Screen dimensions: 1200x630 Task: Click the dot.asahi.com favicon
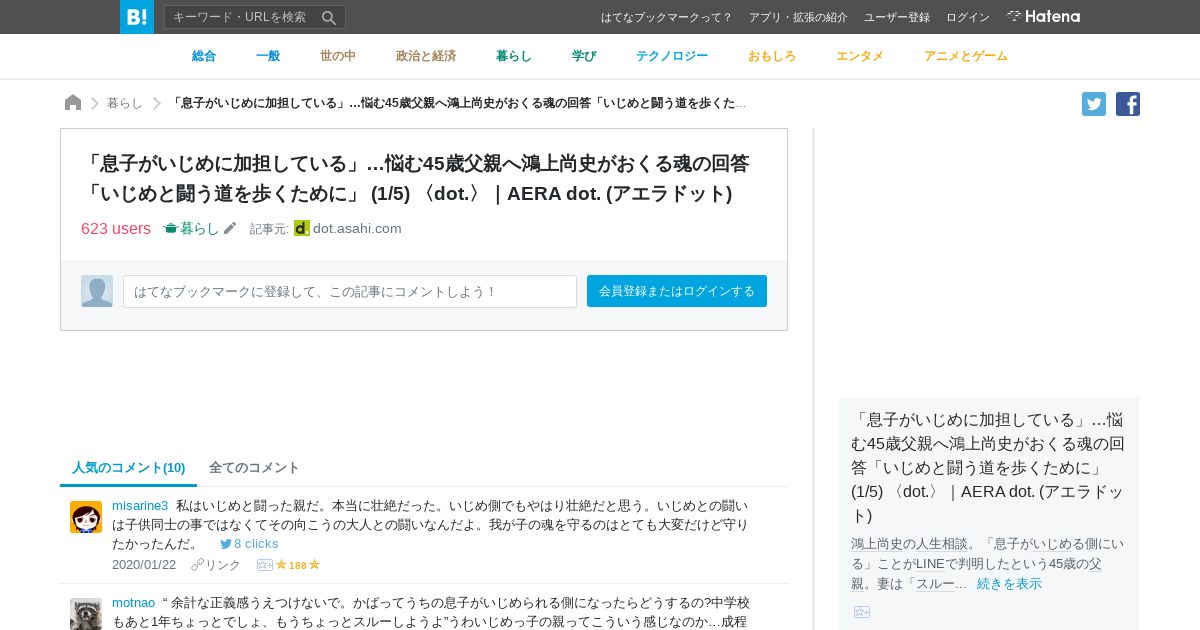(302, 228)
